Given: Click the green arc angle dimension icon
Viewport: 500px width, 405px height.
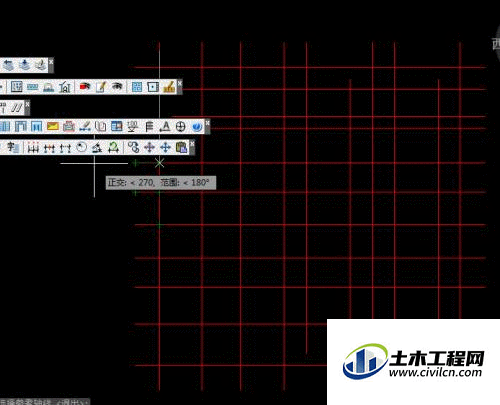Looking at the screenshot, I should (114, 147).
